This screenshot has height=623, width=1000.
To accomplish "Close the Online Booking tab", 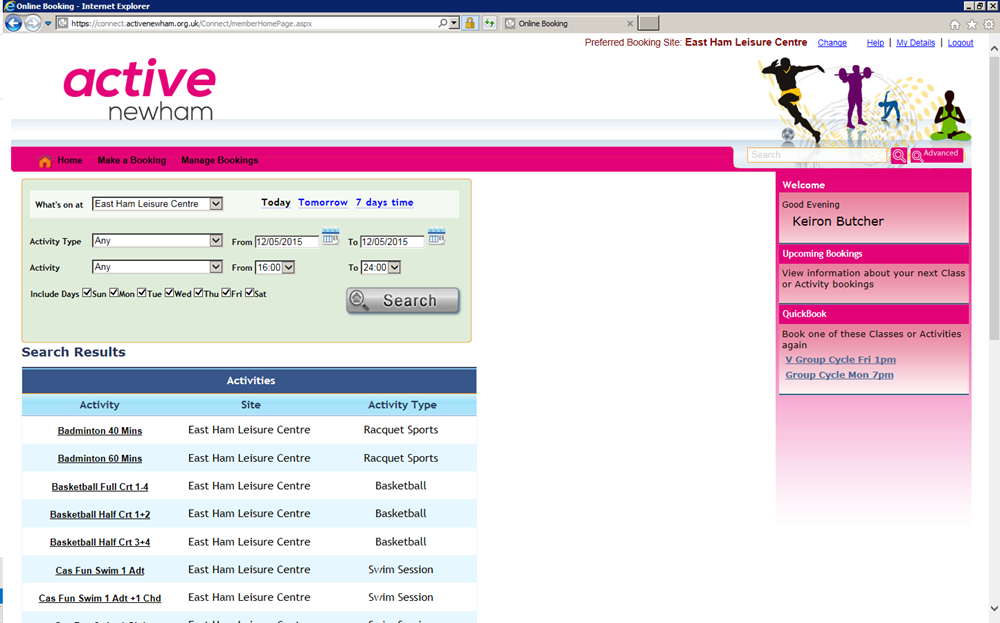I will (630, 24).
